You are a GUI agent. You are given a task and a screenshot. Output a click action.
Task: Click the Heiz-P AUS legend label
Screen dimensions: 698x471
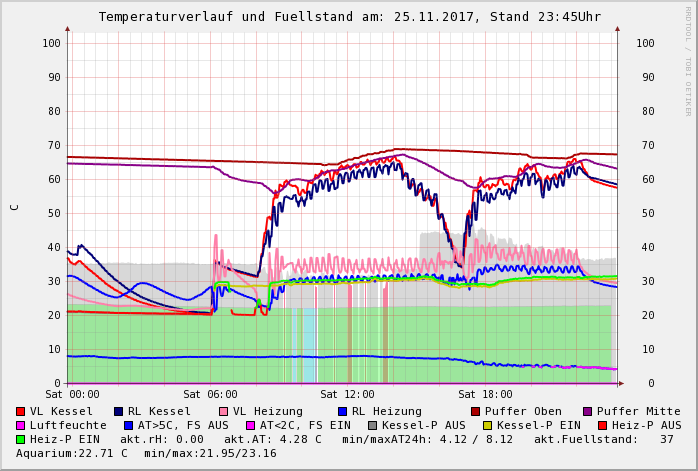[x=646, y=426]
